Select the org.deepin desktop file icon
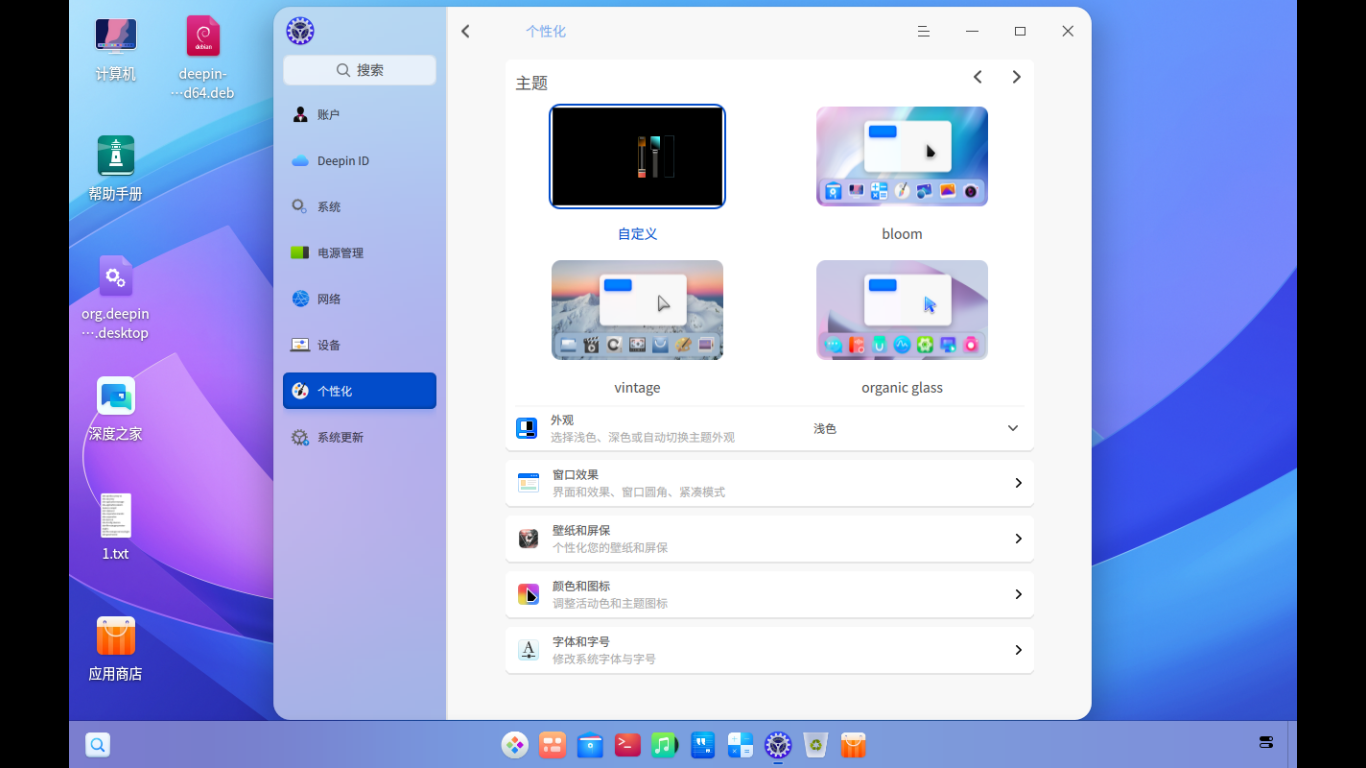 pos(116,297)
